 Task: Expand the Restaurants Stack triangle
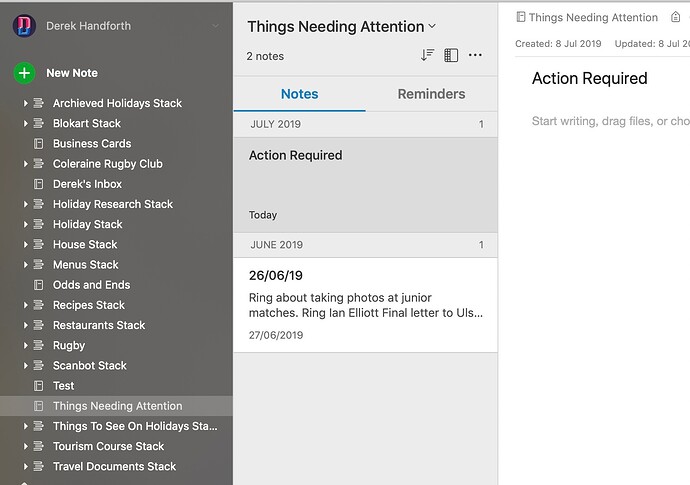[x=25, y=325]
